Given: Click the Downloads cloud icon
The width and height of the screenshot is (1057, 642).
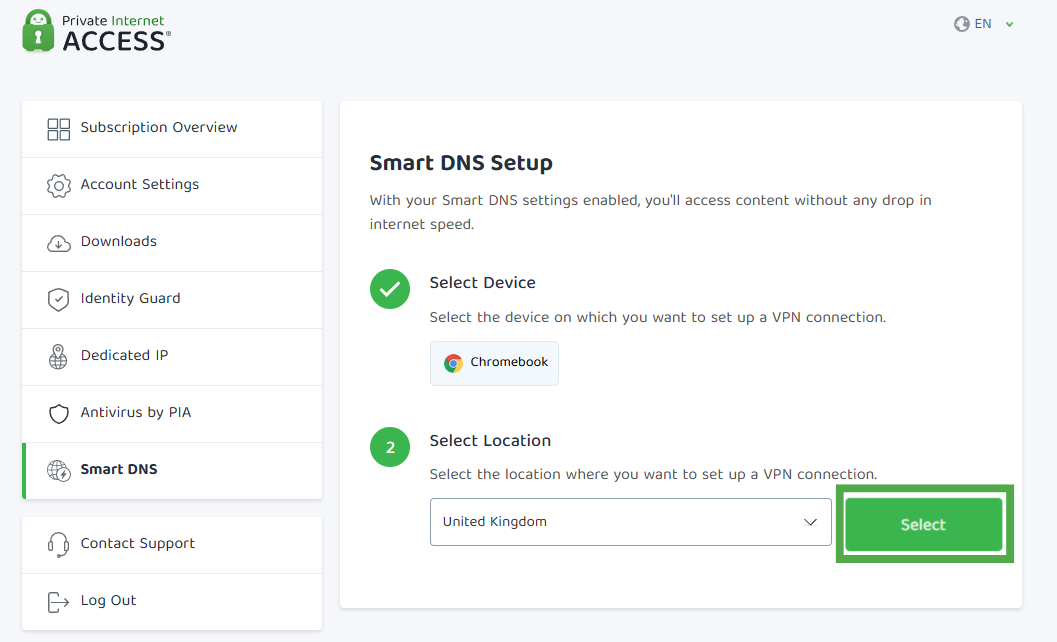Looking at the screenshot, I should pos(59,243).
